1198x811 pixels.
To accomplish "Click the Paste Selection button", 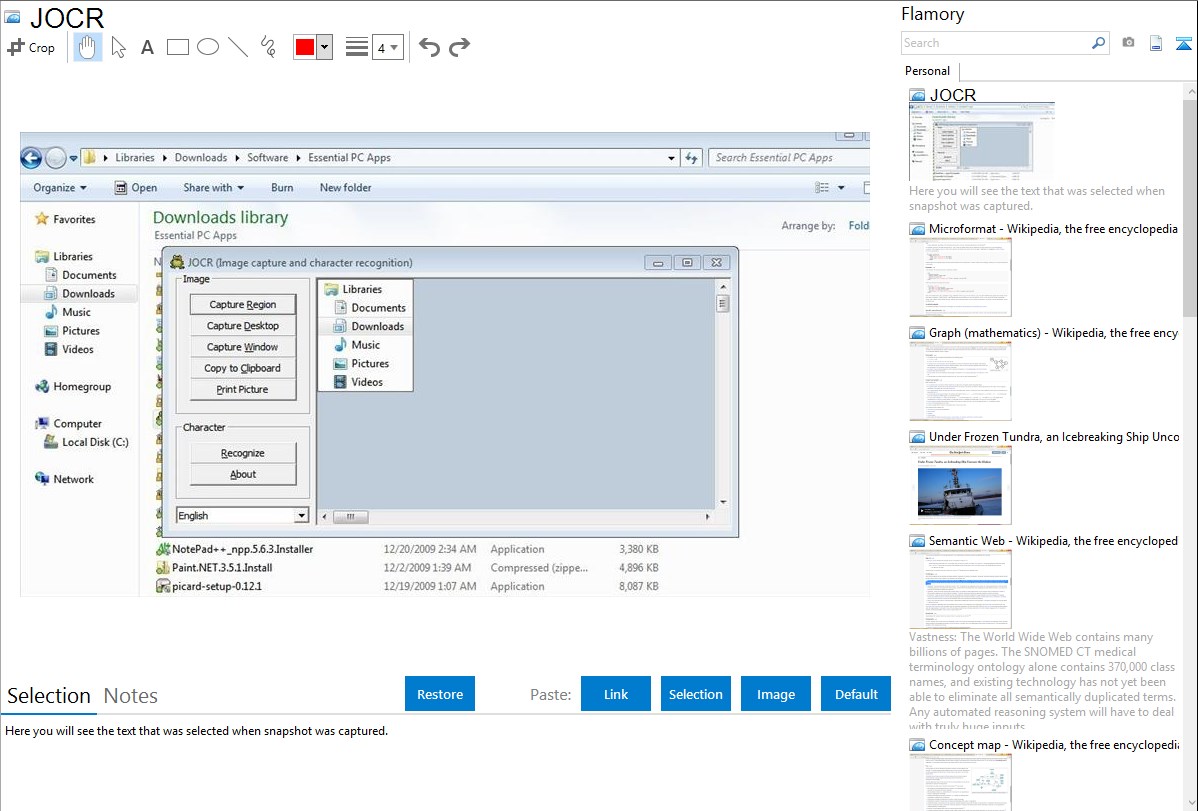I will tap(695, 694).
